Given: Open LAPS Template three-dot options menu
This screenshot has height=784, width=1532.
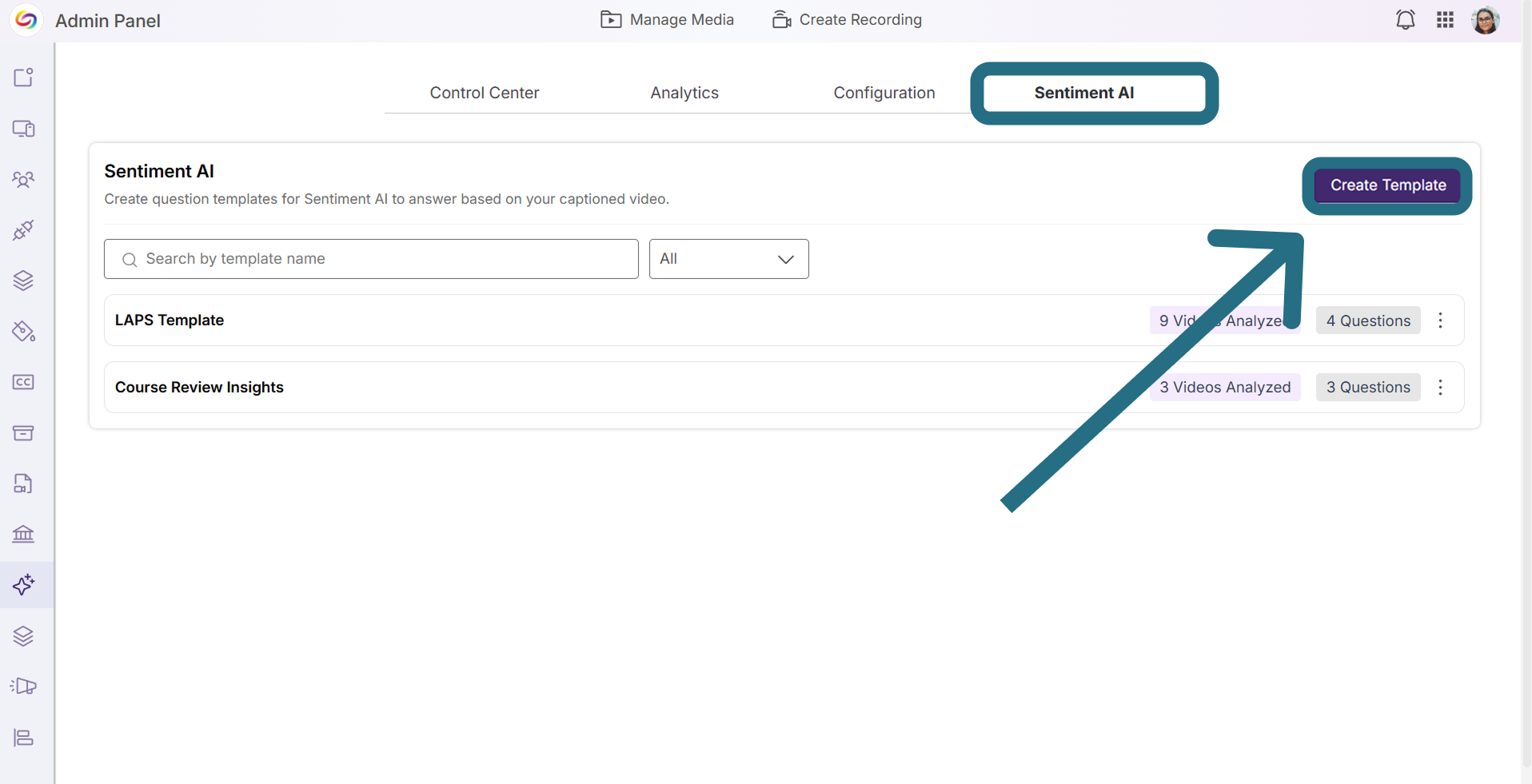Looking at the screenshot, I should 1440,320.
